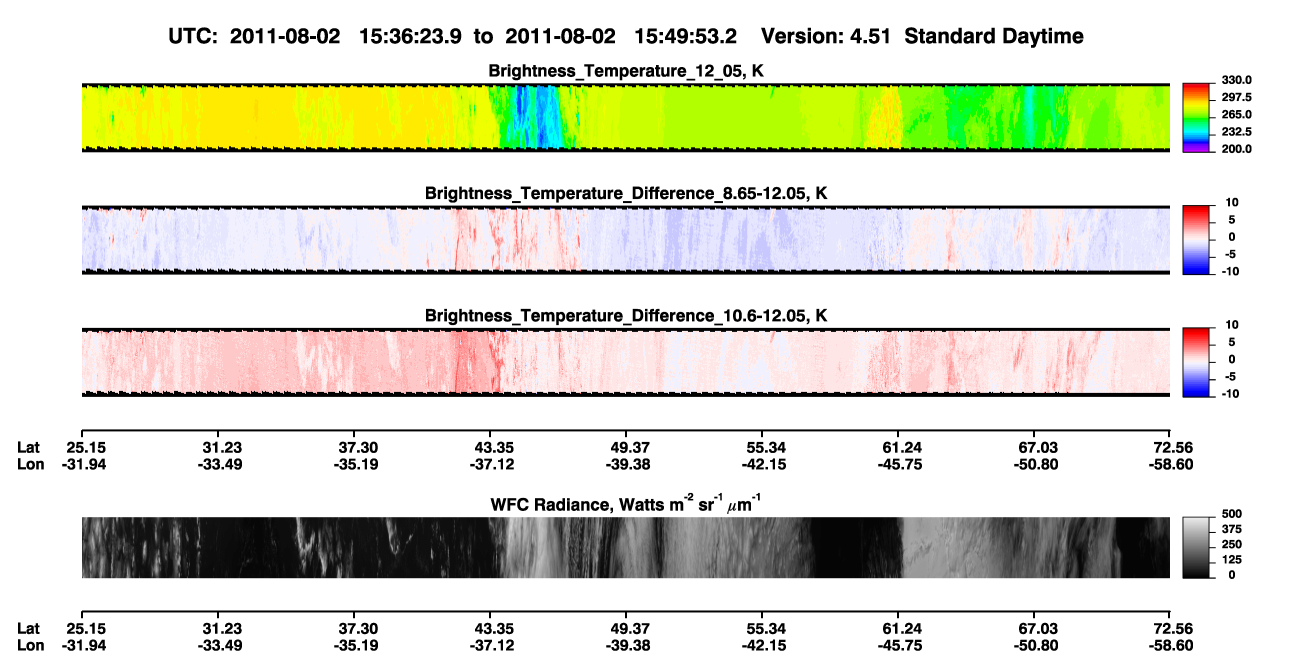Click the 'Brightness_Temperature_Difference_8.65-12.05, K' panel title
This screenshot has height=667, width=1300.
click(626, 193)
